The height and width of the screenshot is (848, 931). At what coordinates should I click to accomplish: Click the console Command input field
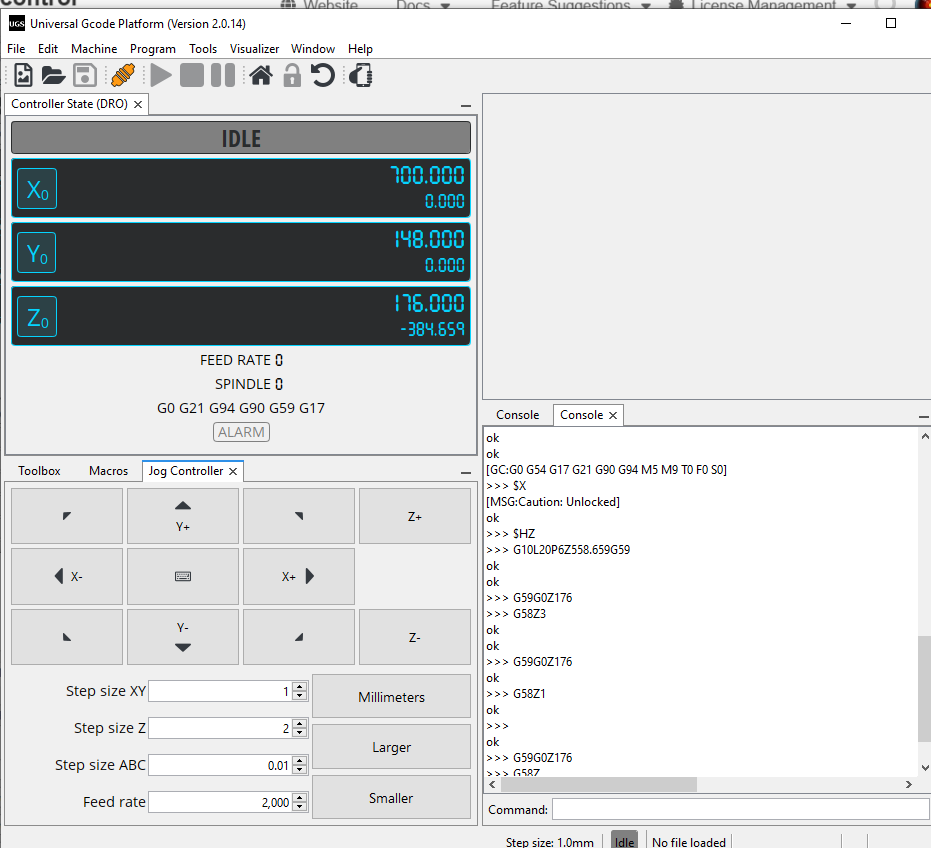pyautogui.click(x=740, y=809)
